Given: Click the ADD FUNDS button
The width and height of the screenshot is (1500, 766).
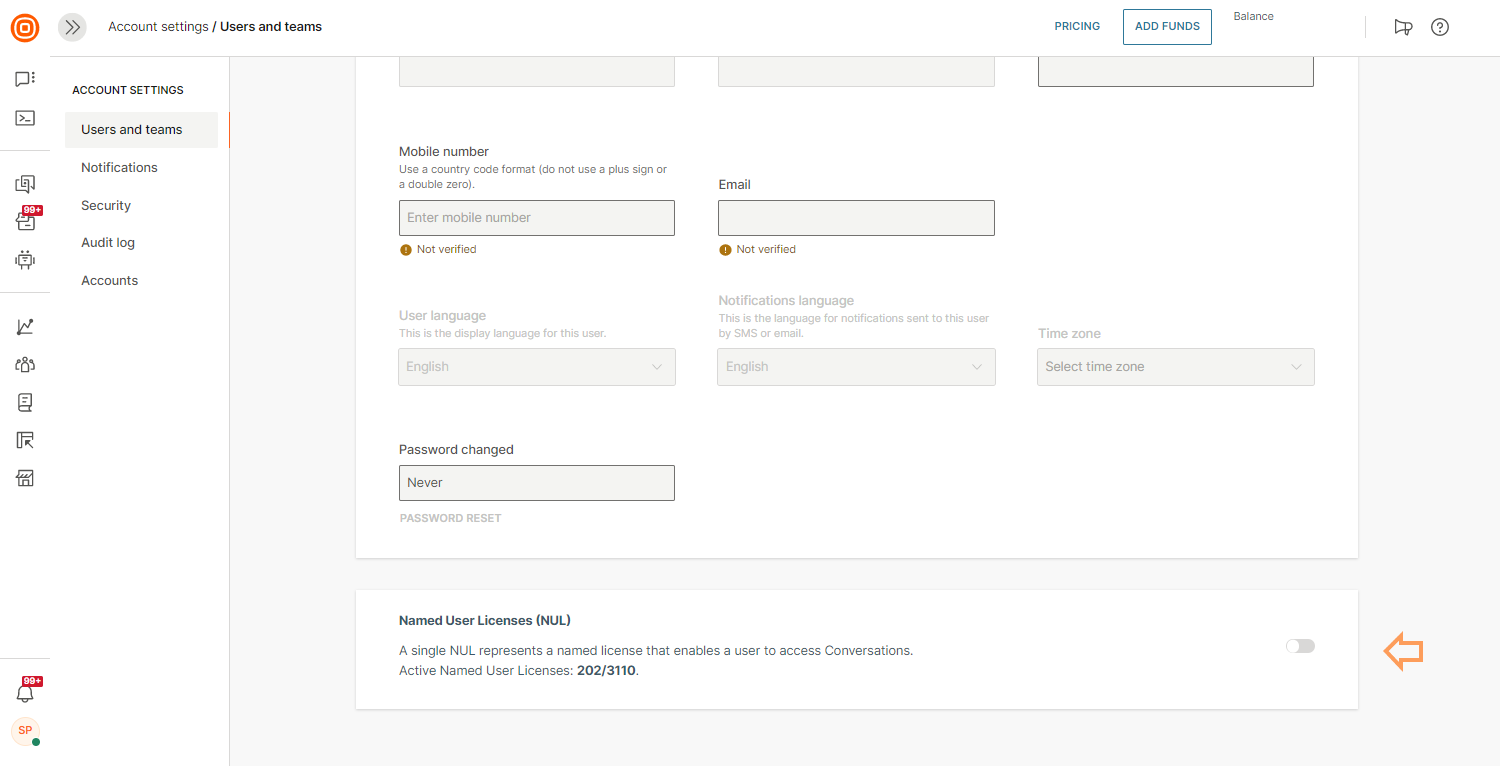Looking at the screenshot, I should click(x=1167, y=27).
